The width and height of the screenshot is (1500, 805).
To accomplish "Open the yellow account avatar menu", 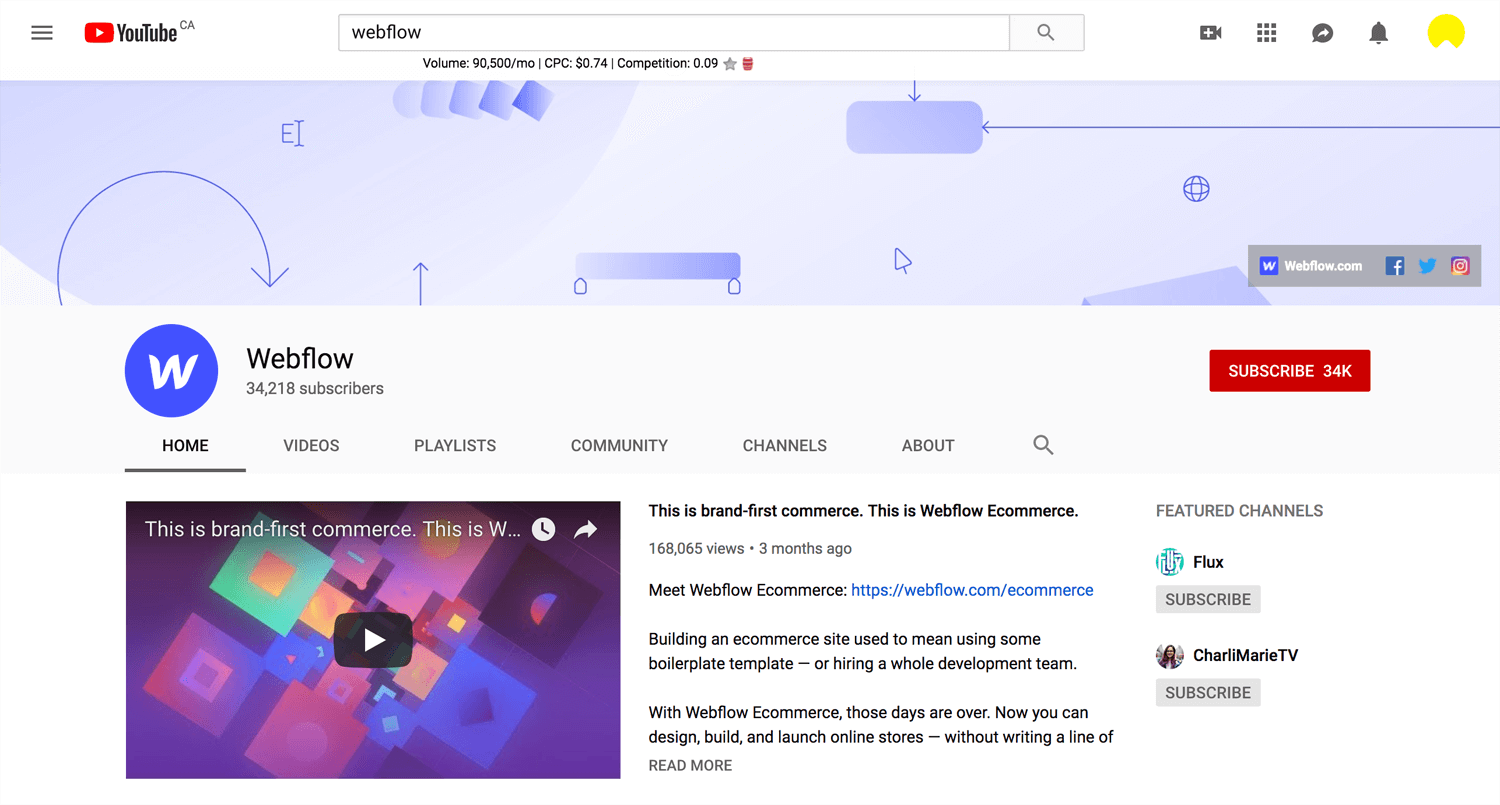I will tap(1446, 33).
